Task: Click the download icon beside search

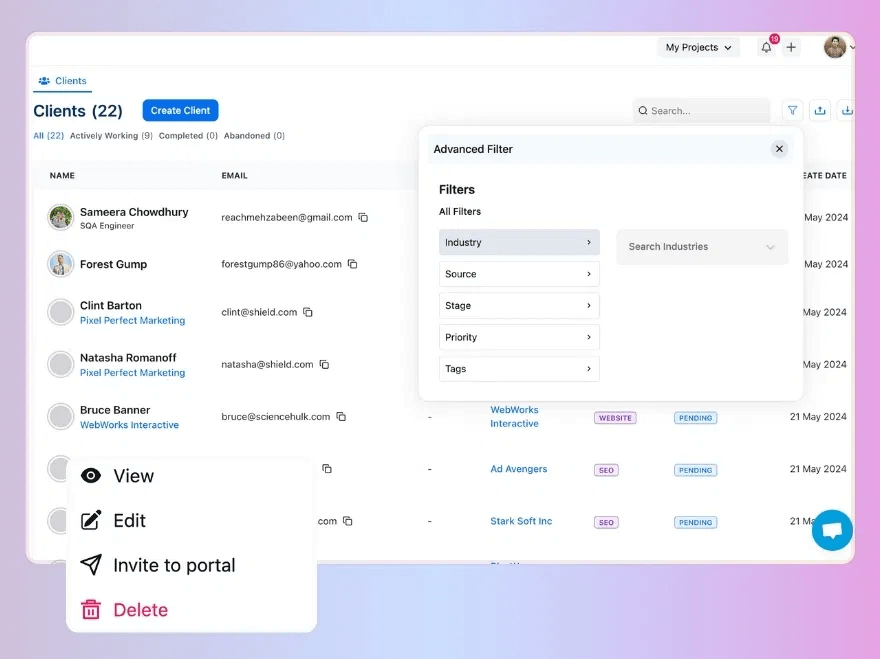Action: [847, 111]
